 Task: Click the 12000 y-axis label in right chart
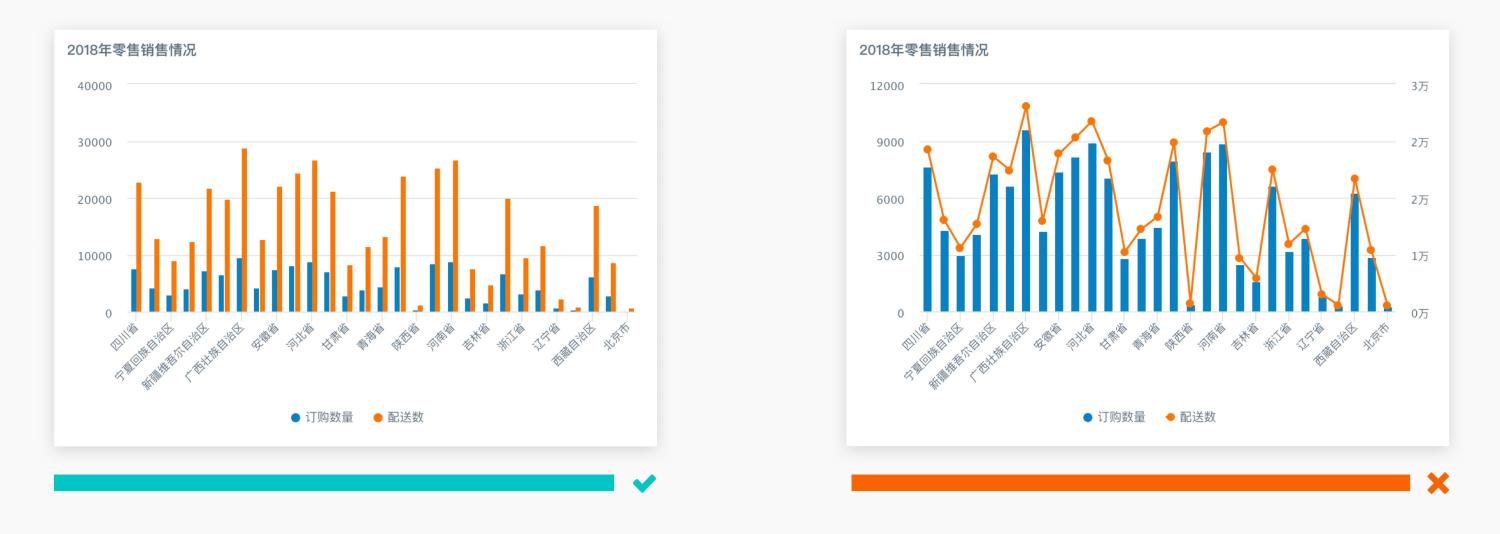coord(887,86)
